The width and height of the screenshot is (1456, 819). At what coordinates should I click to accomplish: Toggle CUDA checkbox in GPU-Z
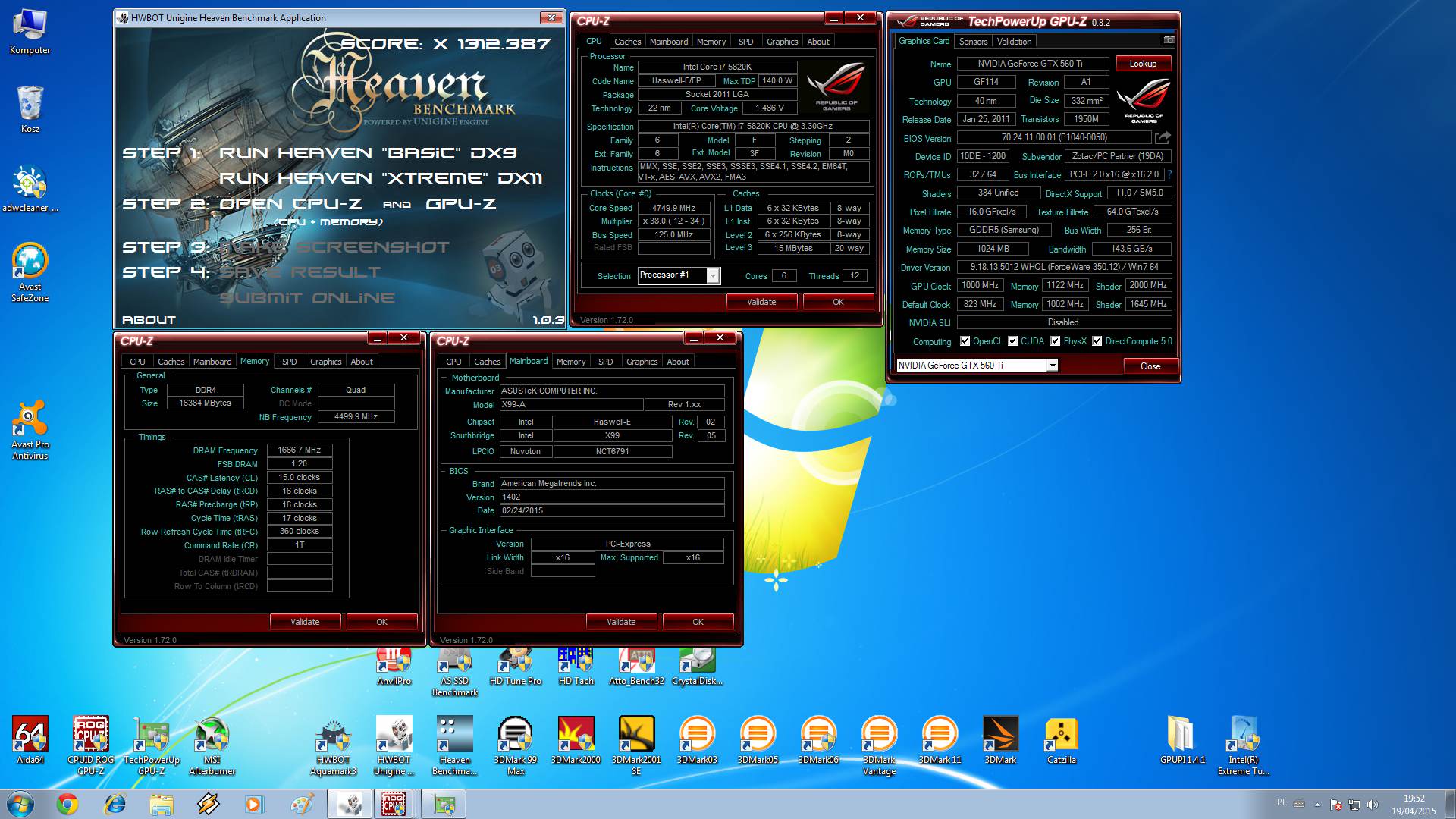coord(1012,341)
